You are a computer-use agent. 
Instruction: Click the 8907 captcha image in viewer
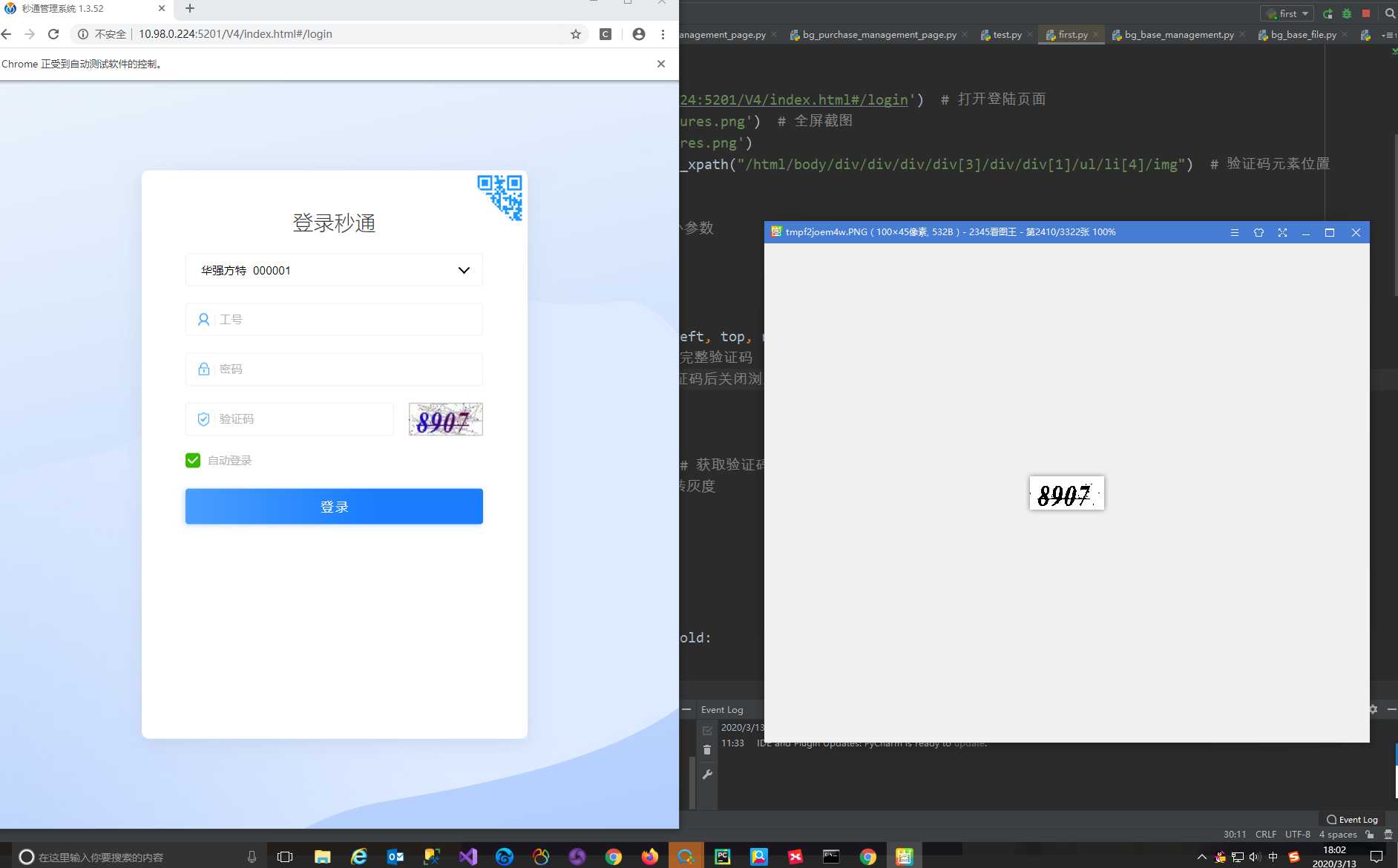coord(1067,493)
